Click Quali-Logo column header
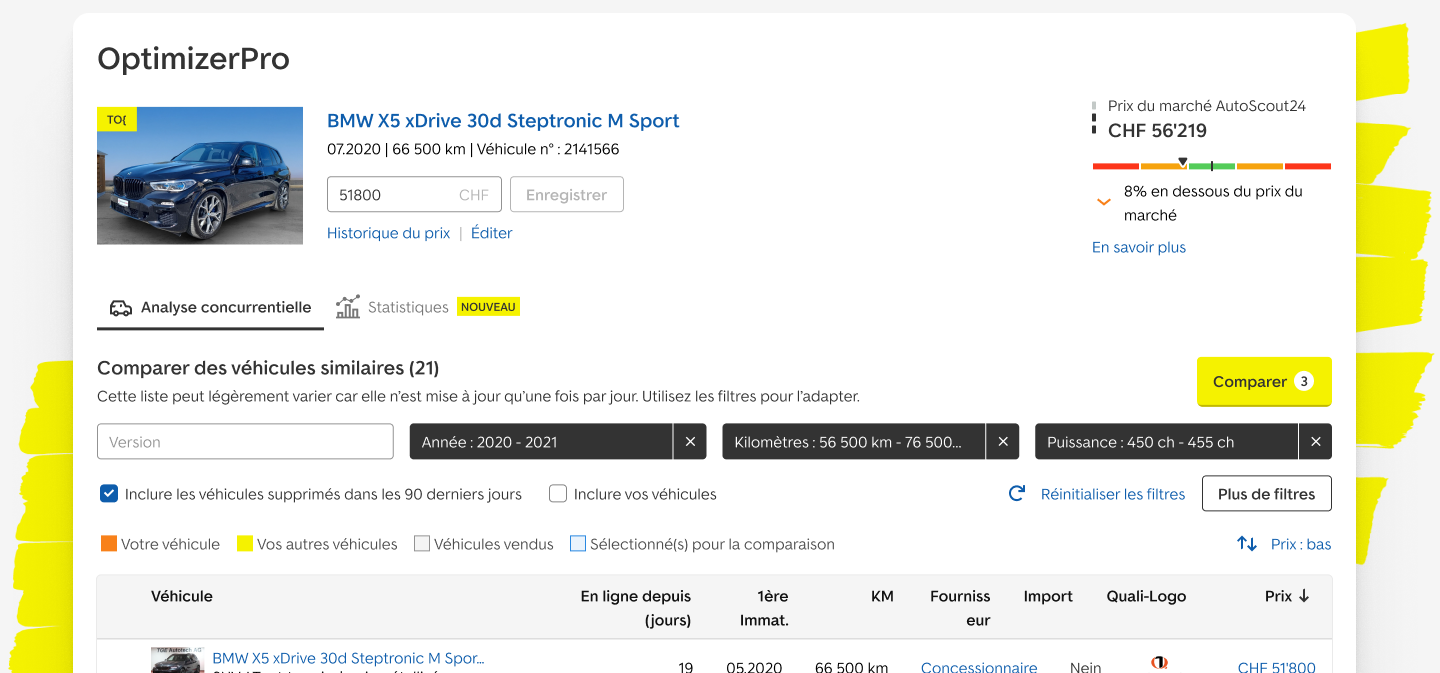 [1146, 596]
